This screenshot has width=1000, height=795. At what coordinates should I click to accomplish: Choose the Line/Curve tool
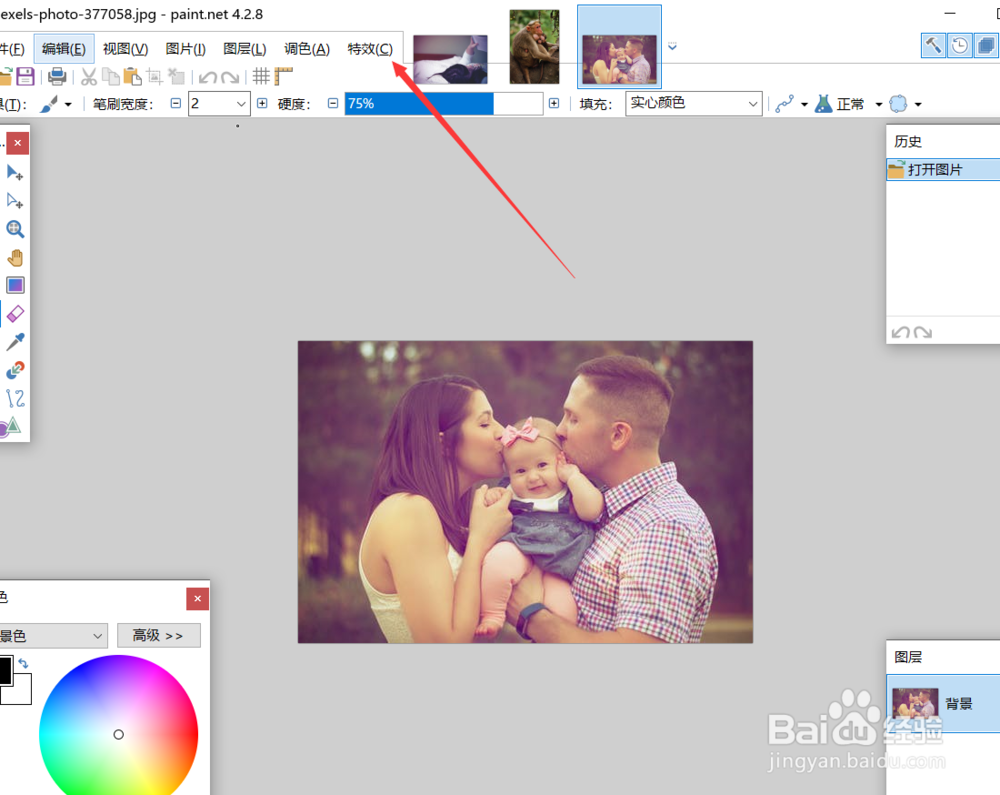point(14,397)
